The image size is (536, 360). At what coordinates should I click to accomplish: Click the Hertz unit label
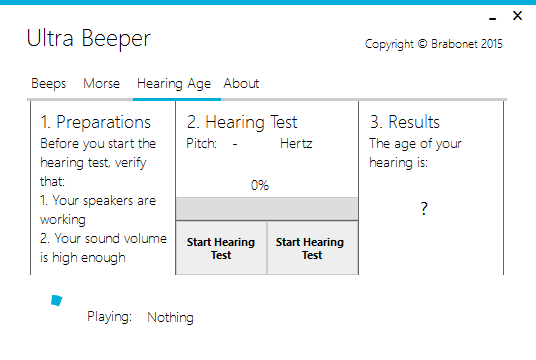296,144
